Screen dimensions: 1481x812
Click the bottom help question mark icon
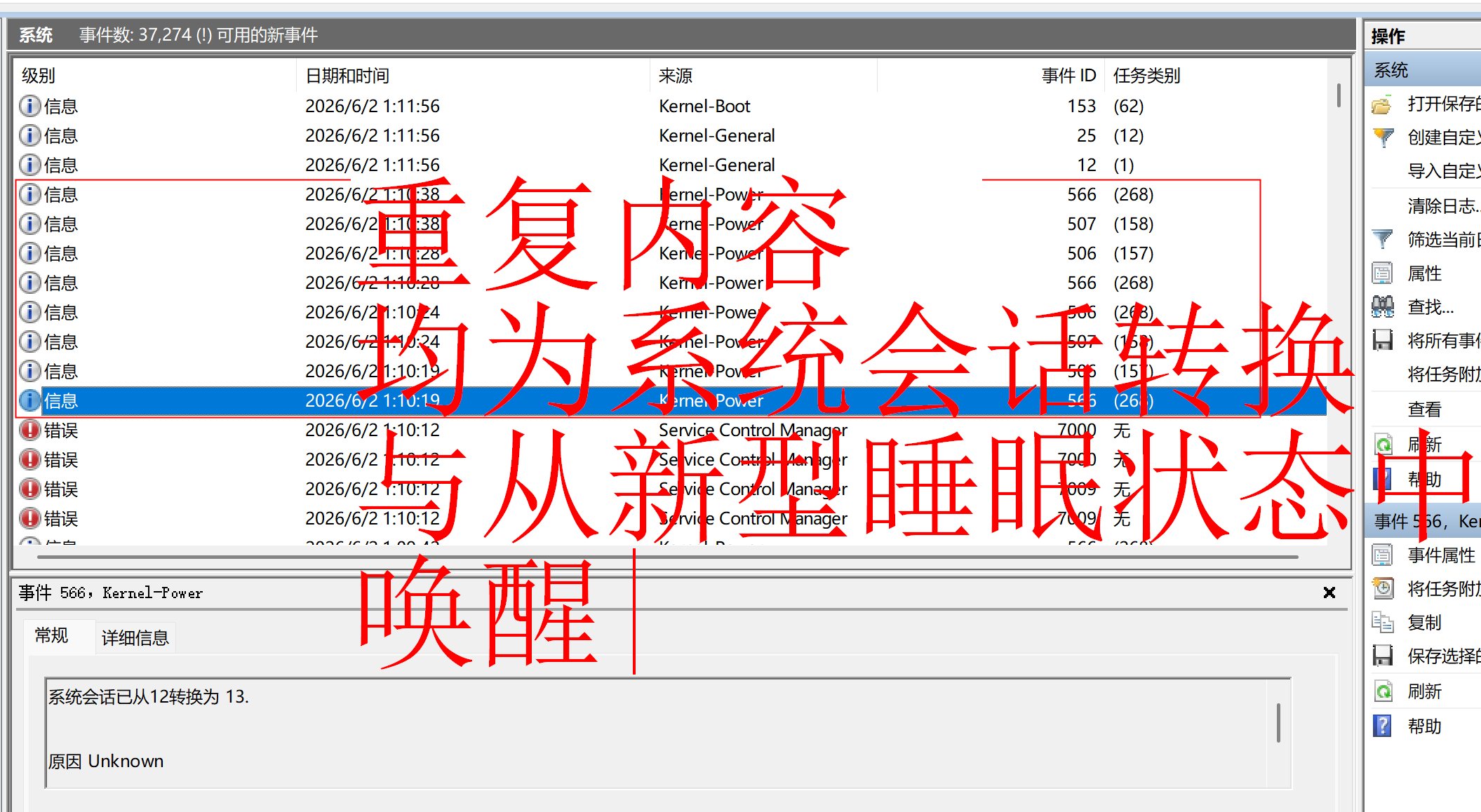(1382, 726)
